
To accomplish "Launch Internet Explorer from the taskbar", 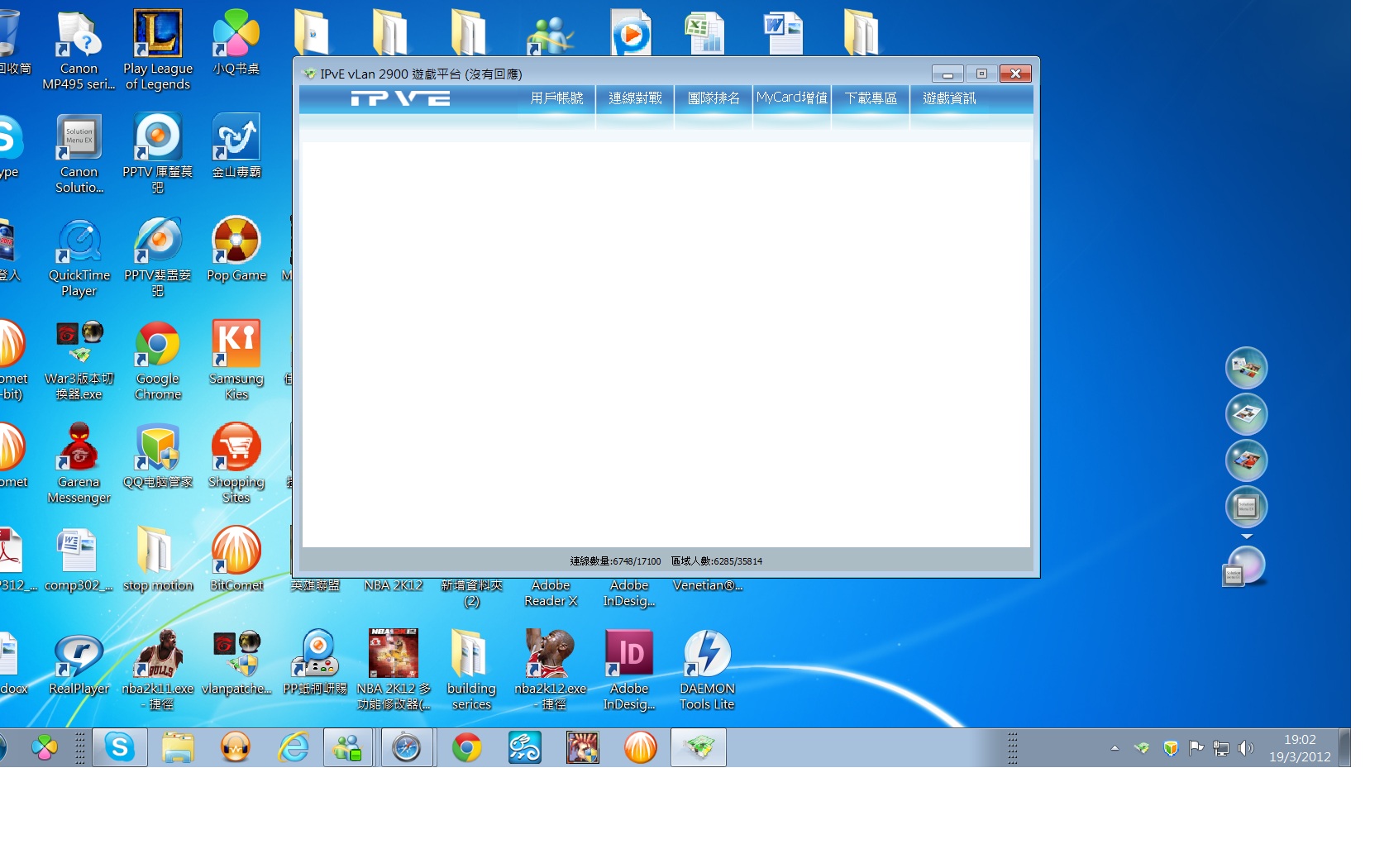I will click(294, 748).
